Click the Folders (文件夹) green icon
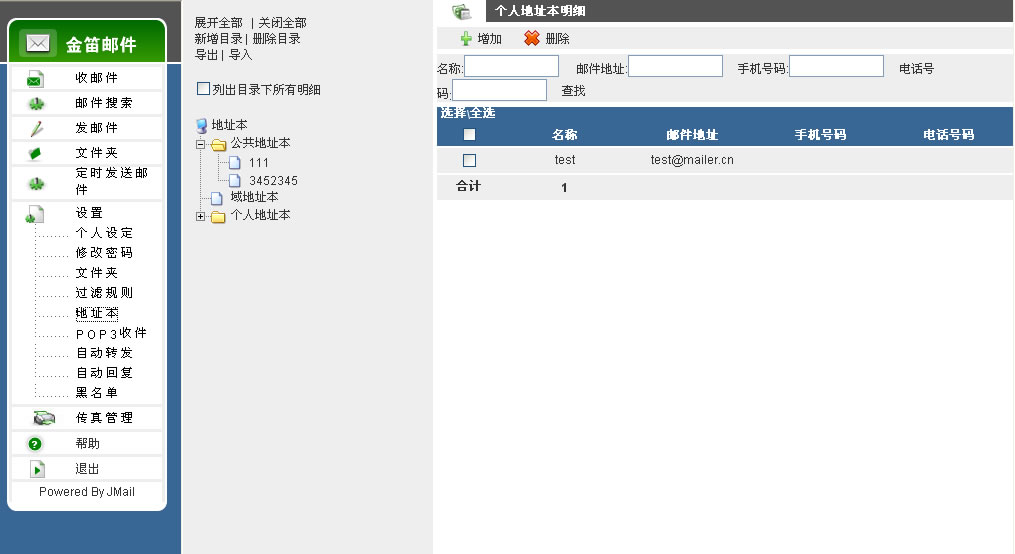This screenshot has height=554, width=1015. (x=35, y=153)
